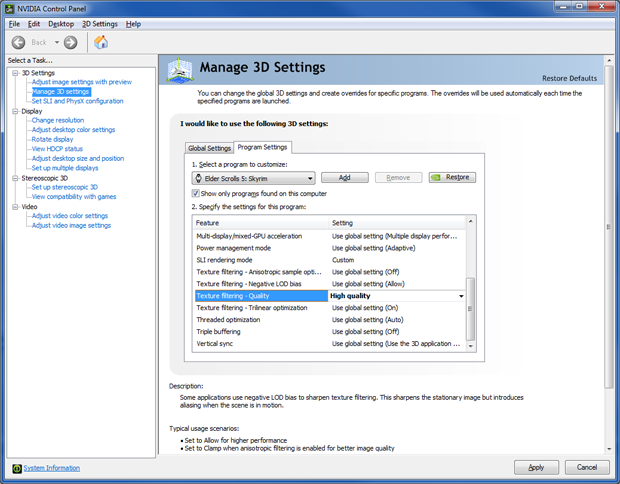Click the NVIDIA Control Panel title bar icon
This screenshot has width=620, height=484.
10,8
